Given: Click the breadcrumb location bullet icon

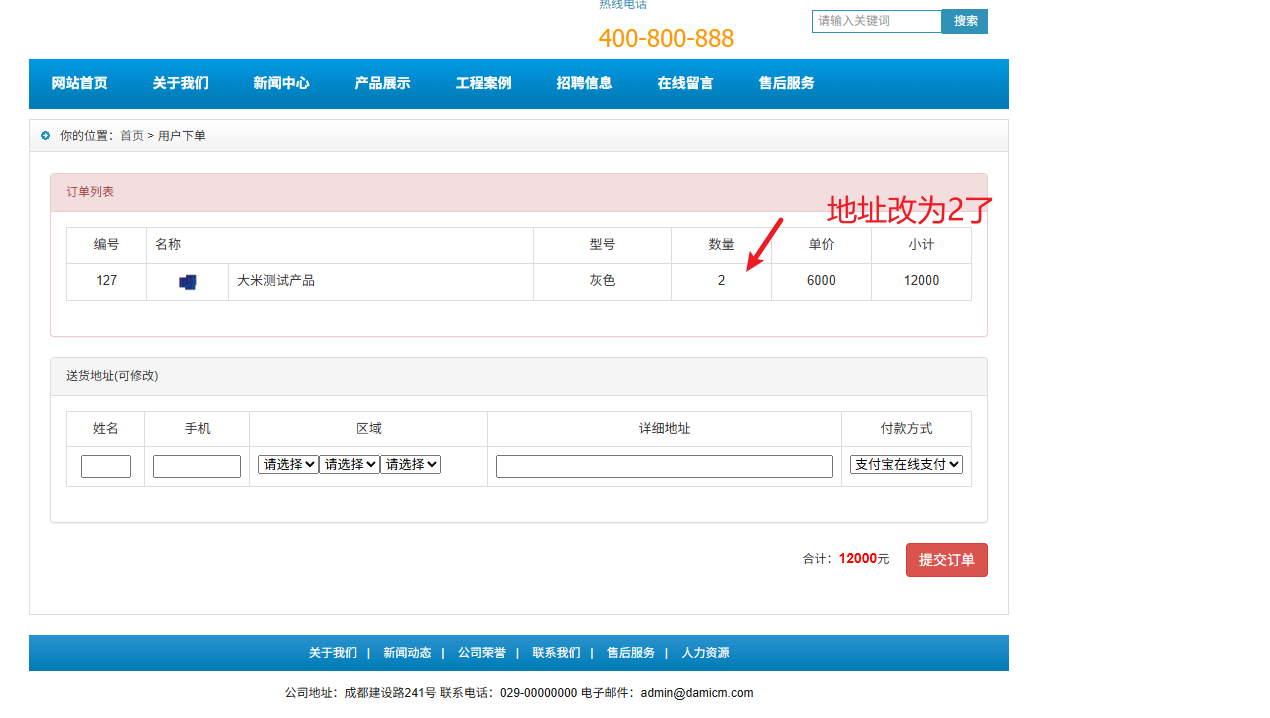Looking at the screenshot, I should tap(45, 135).
